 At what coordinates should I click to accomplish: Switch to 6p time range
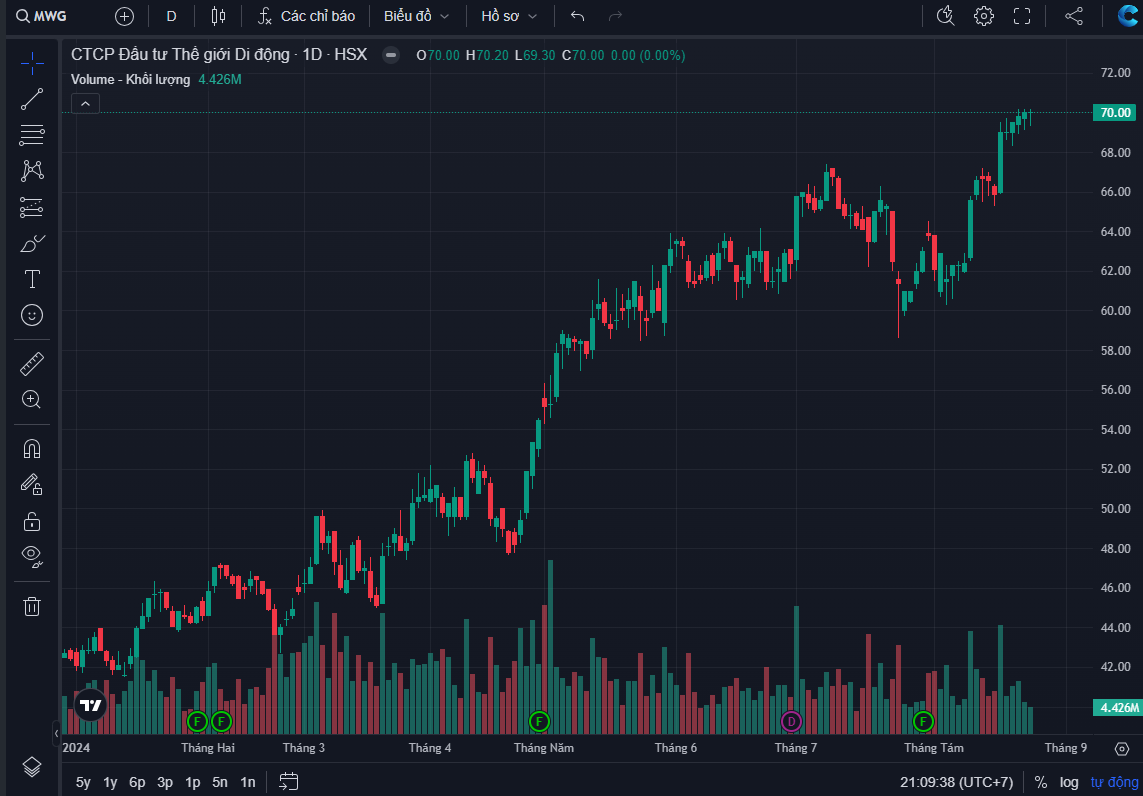pos(137,782)
